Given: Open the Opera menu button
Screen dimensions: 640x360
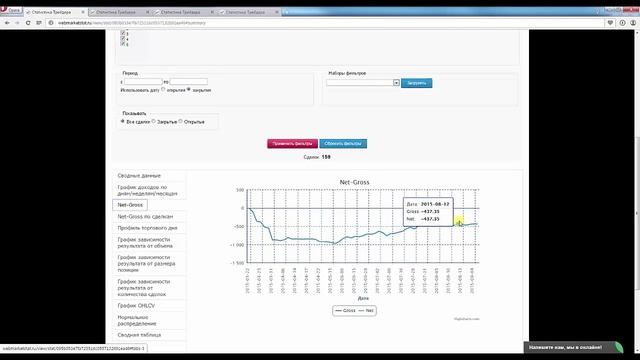Looking at the screenshot, I should (11, 11).
